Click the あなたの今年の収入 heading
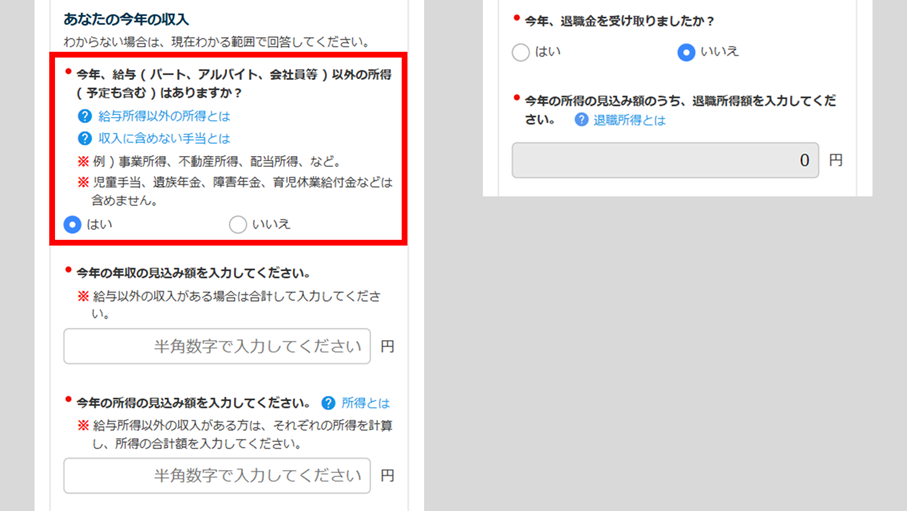This screenshot has width=907, height=511. pyautogui.click(x=126, y=19)
